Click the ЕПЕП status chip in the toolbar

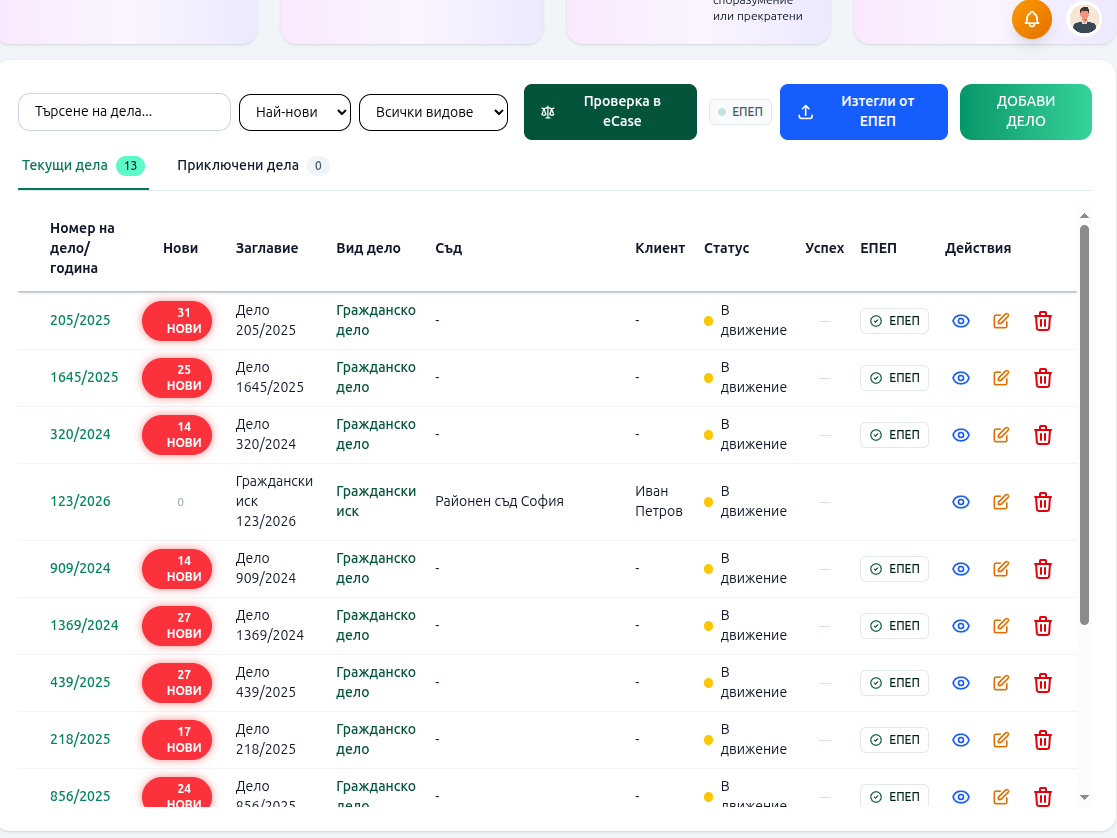point(740,112)
